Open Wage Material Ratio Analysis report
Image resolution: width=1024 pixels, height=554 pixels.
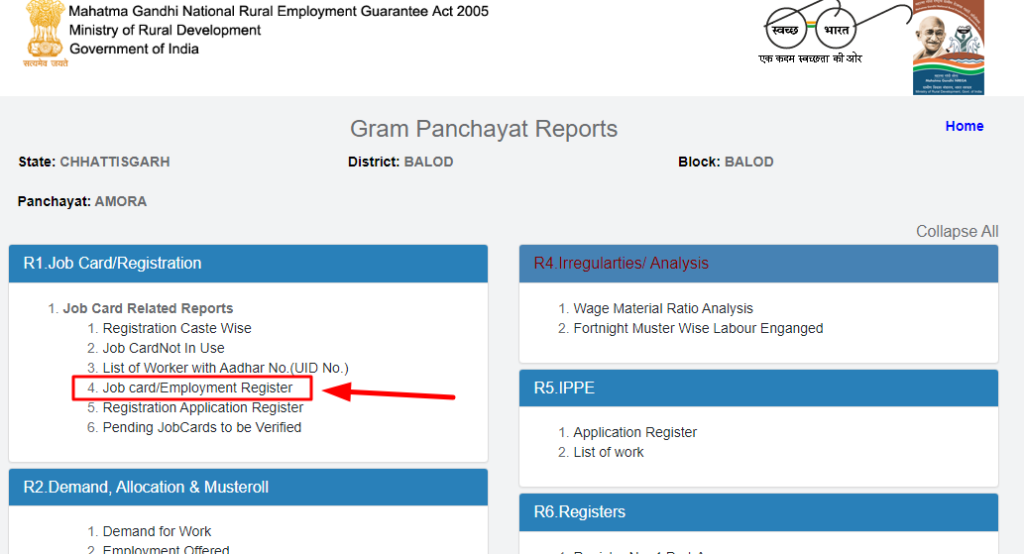coord(663,308)
